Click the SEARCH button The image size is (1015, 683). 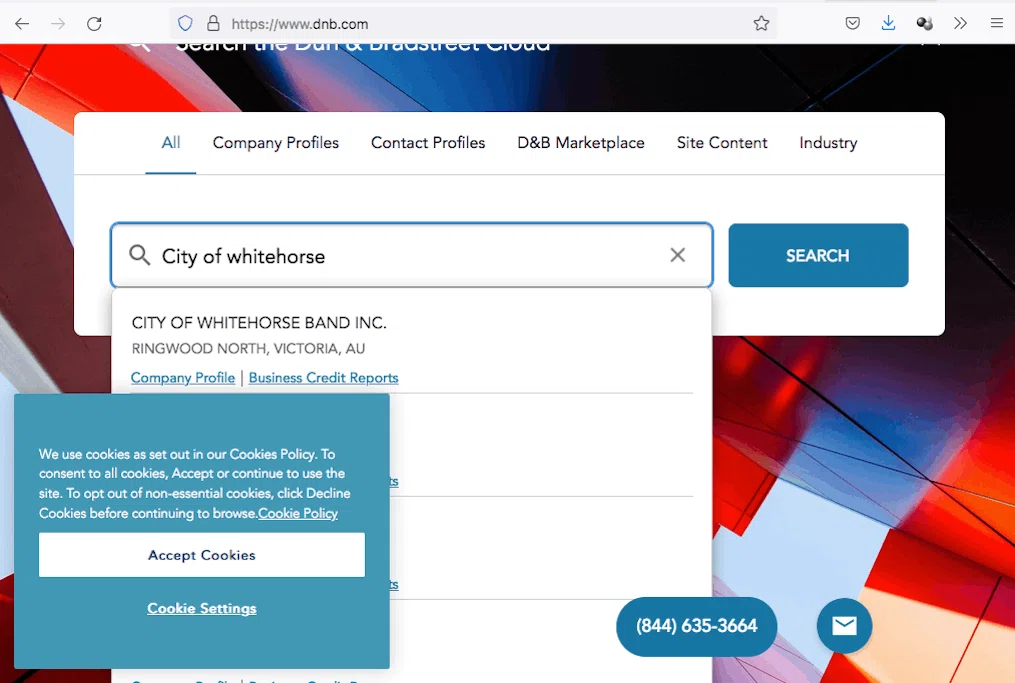[818, 255]
